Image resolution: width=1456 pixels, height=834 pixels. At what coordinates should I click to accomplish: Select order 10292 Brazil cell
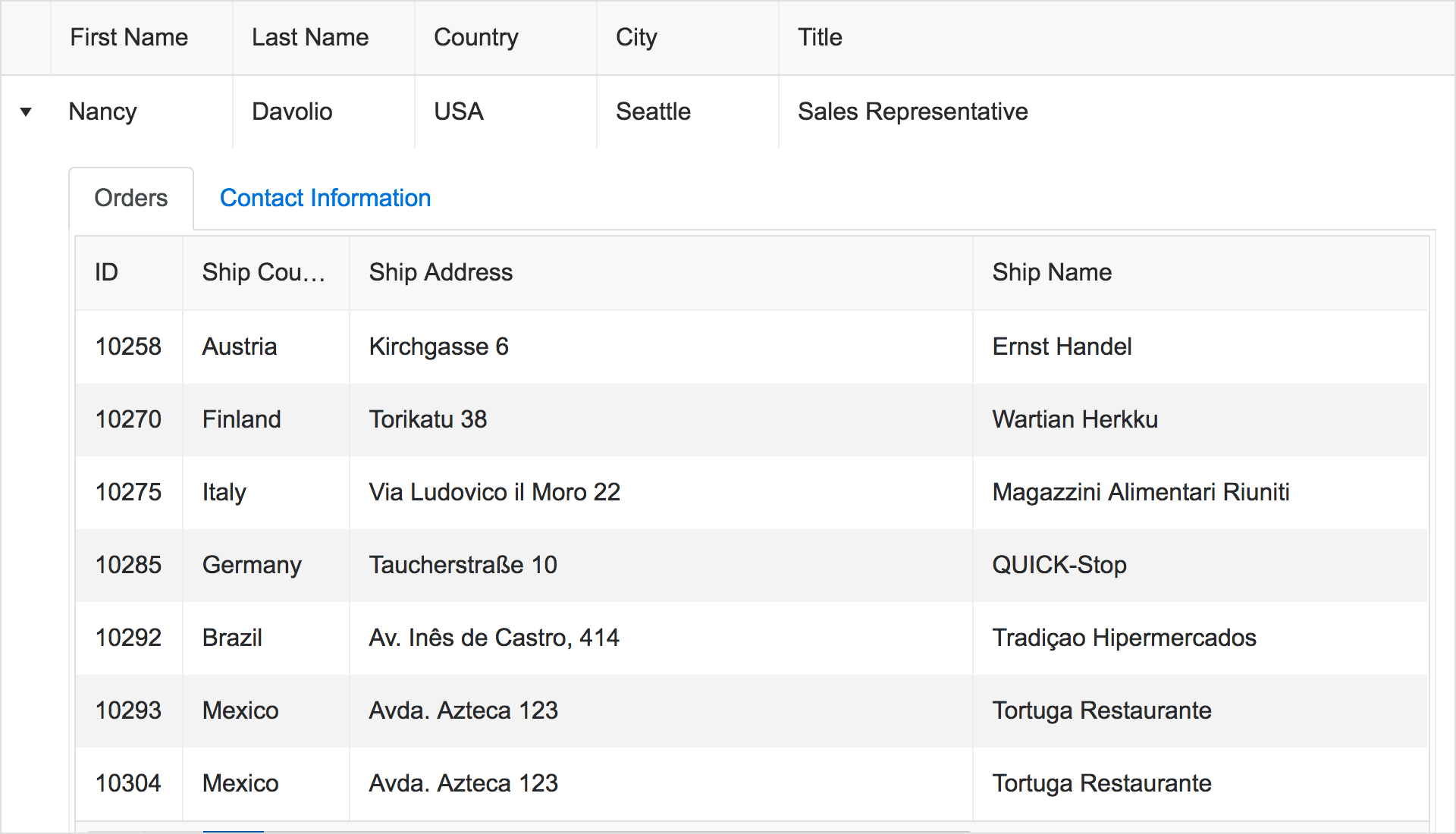(x=232, y=638)
